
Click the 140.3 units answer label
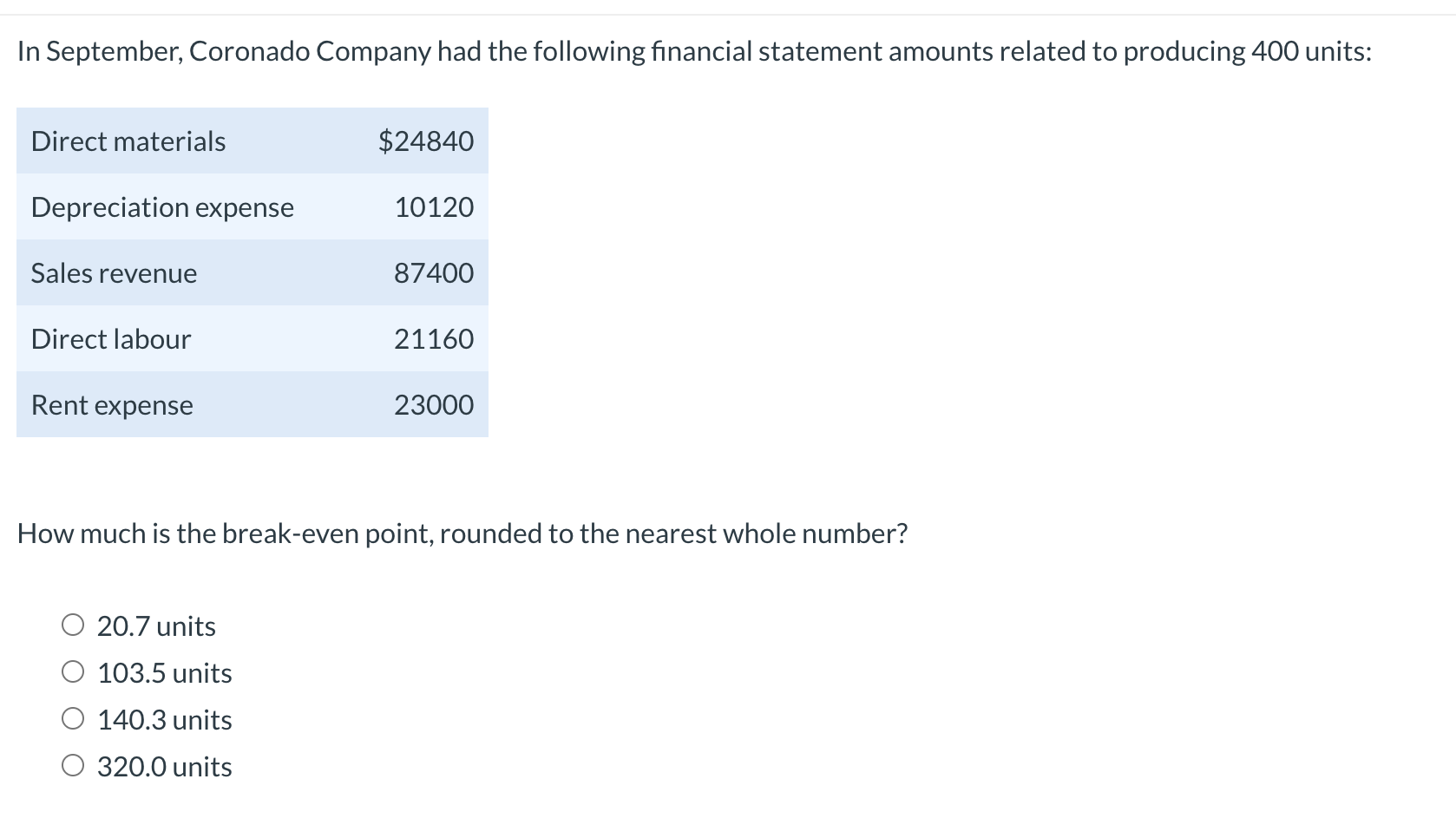(x=165, y=719)
